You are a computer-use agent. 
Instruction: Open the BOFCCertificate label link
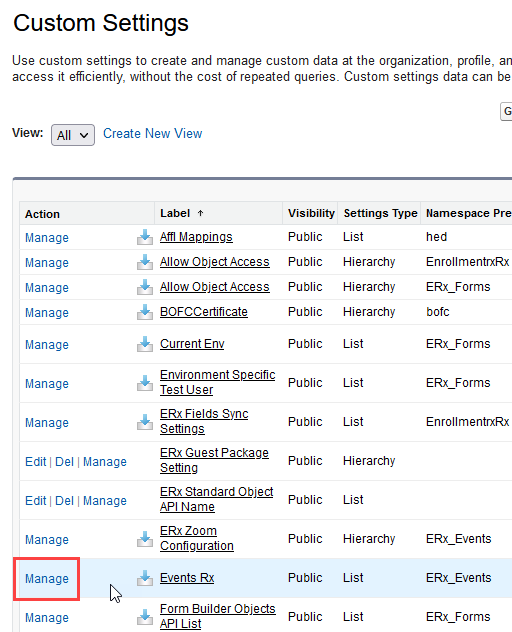[204, 312]
